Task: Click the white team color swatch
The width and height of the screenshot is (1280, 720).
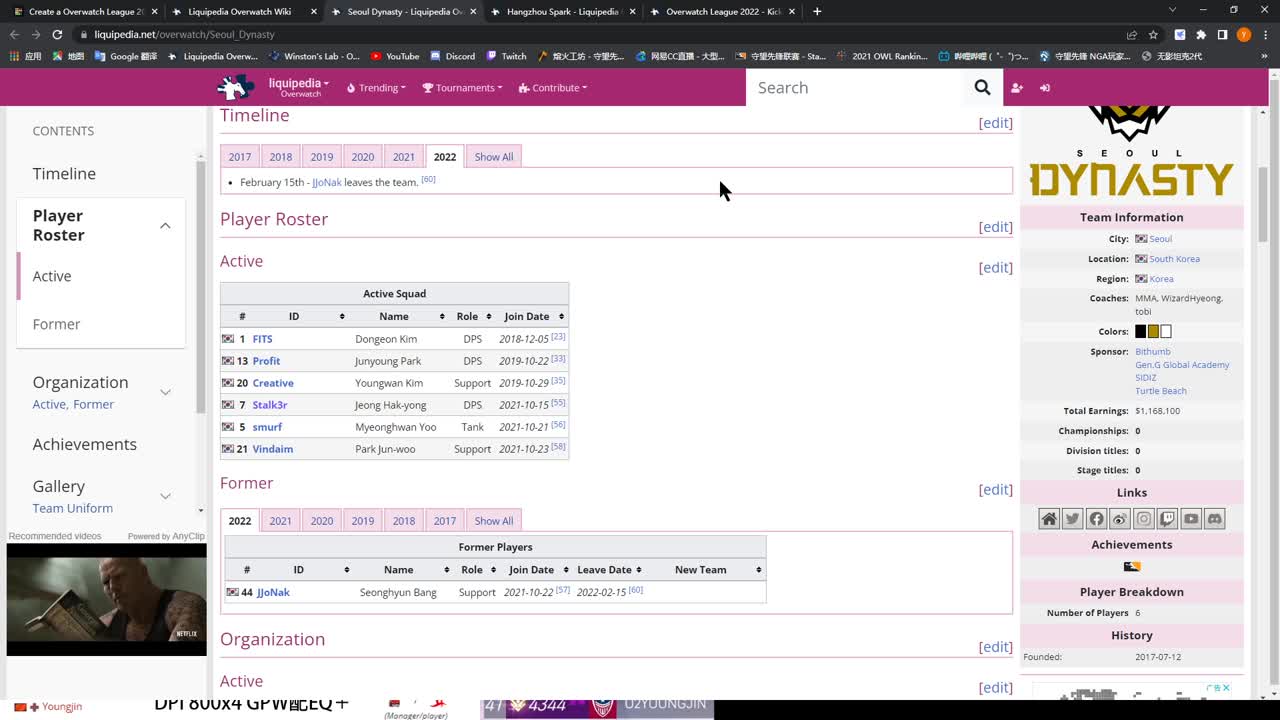Action: click(1166, 332)
